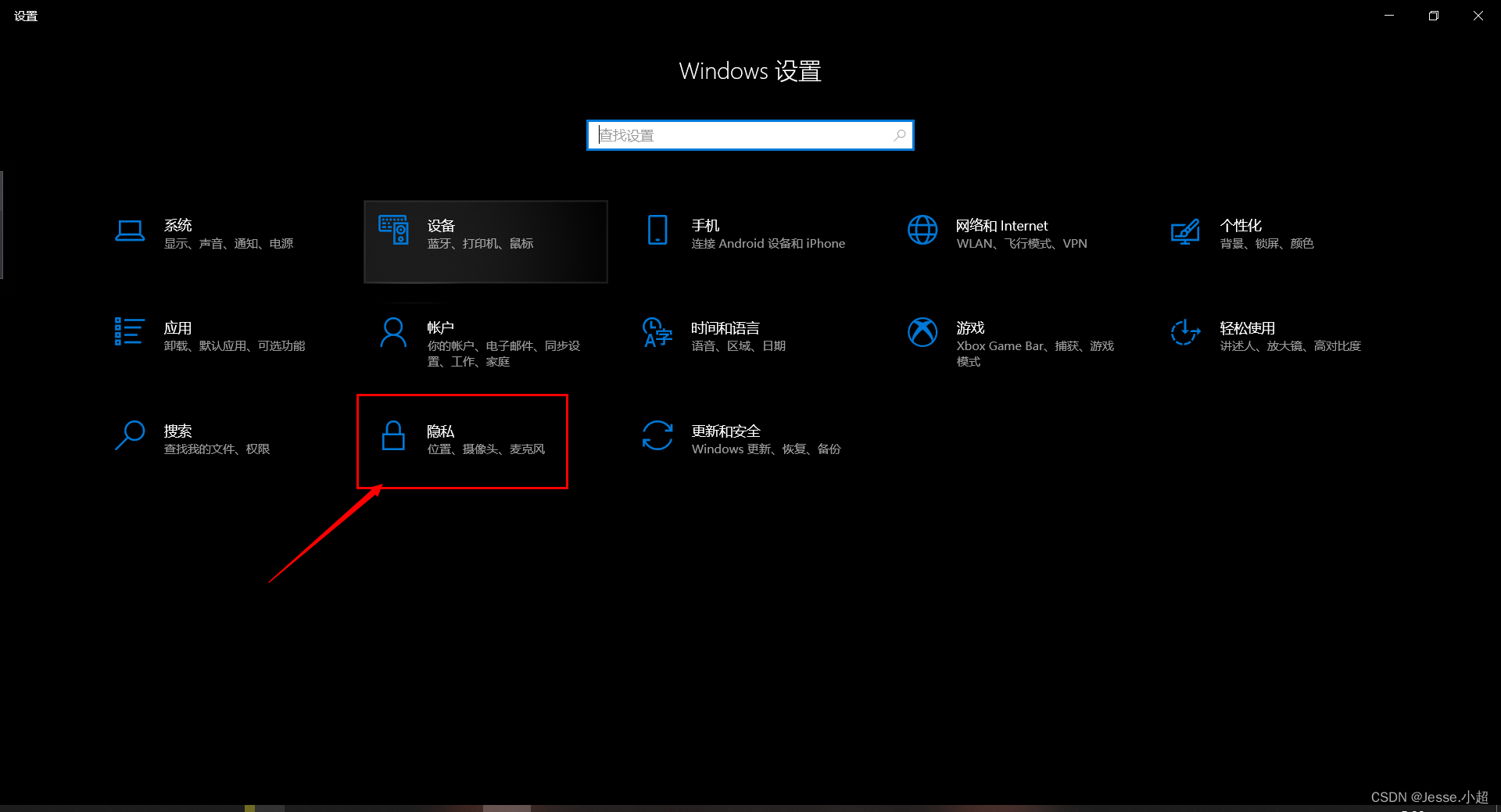Click the Personalization paintbrush icon
Image resolution: width=1501 pixels, height=812 pixels.
(1185, 231)
